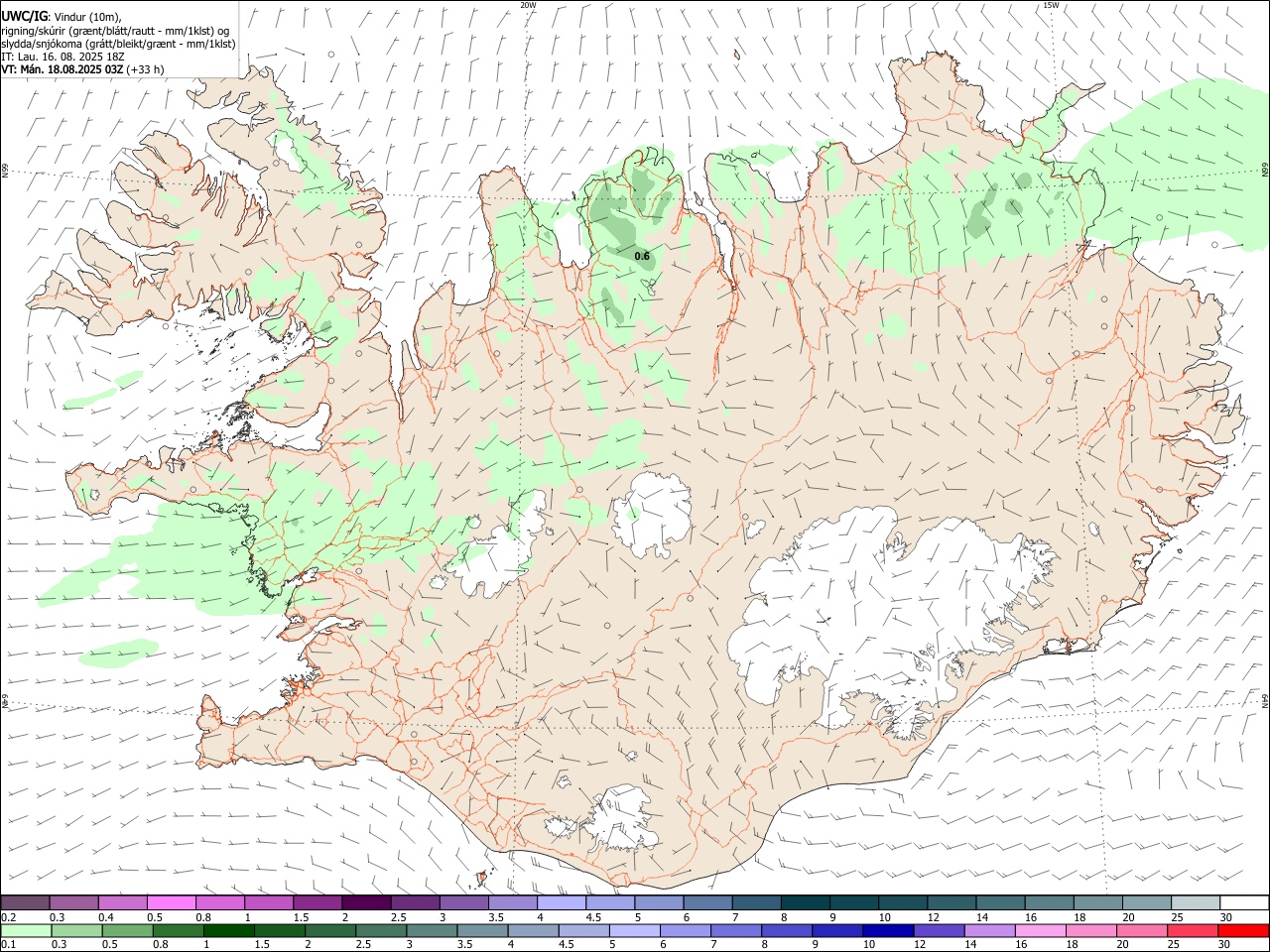Select the dark teal swatch labeled 8 in snow legend
The width and height of the screenshot is (1270, 952).
(x=806, y=903)
